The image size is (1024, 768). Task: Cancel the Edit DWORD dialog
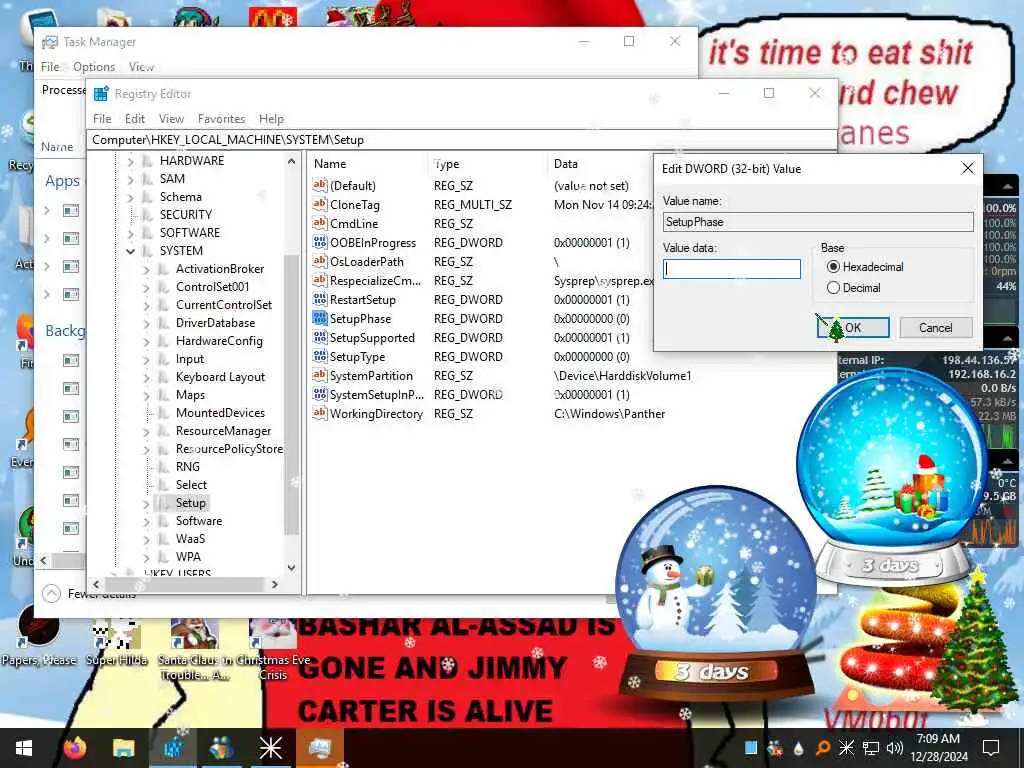(936, 328)
